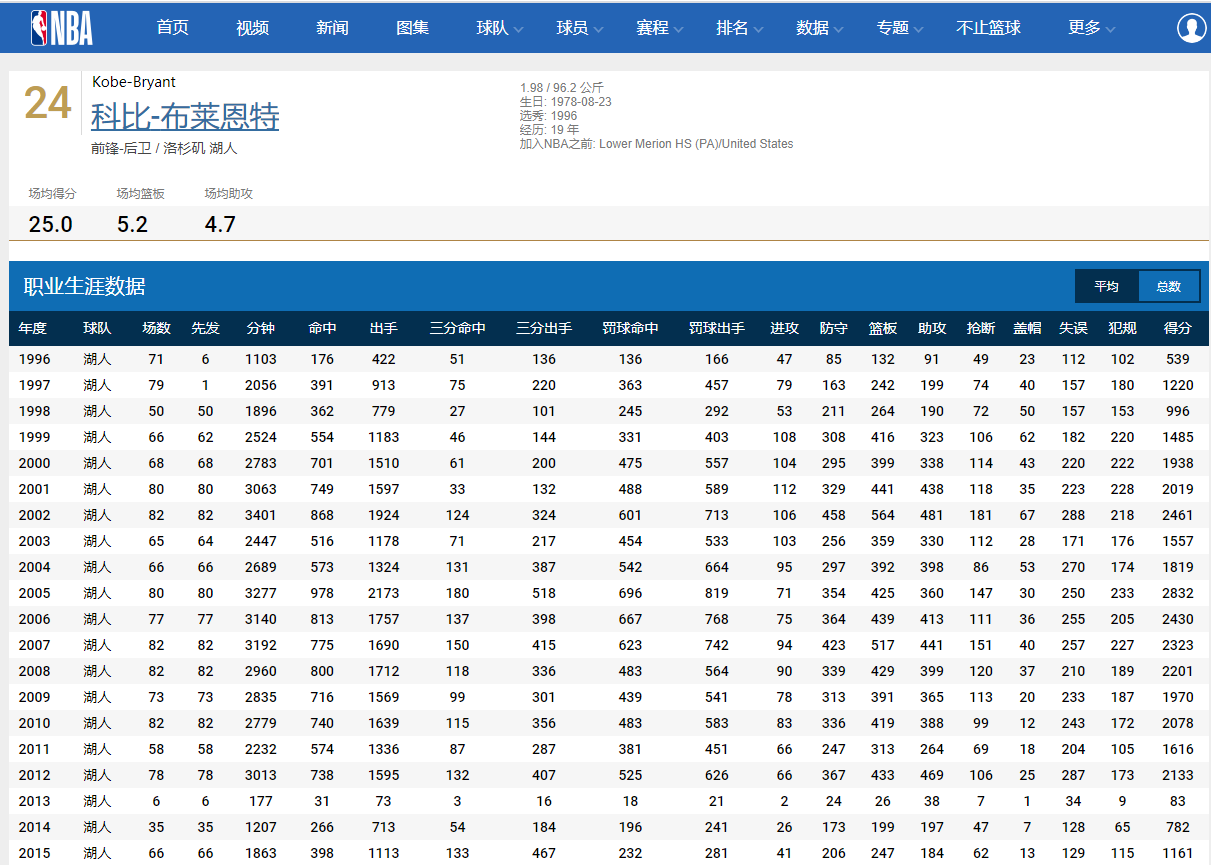
Task: Select steals value 181 in 2002 row
Action: [x=981, y=515]
